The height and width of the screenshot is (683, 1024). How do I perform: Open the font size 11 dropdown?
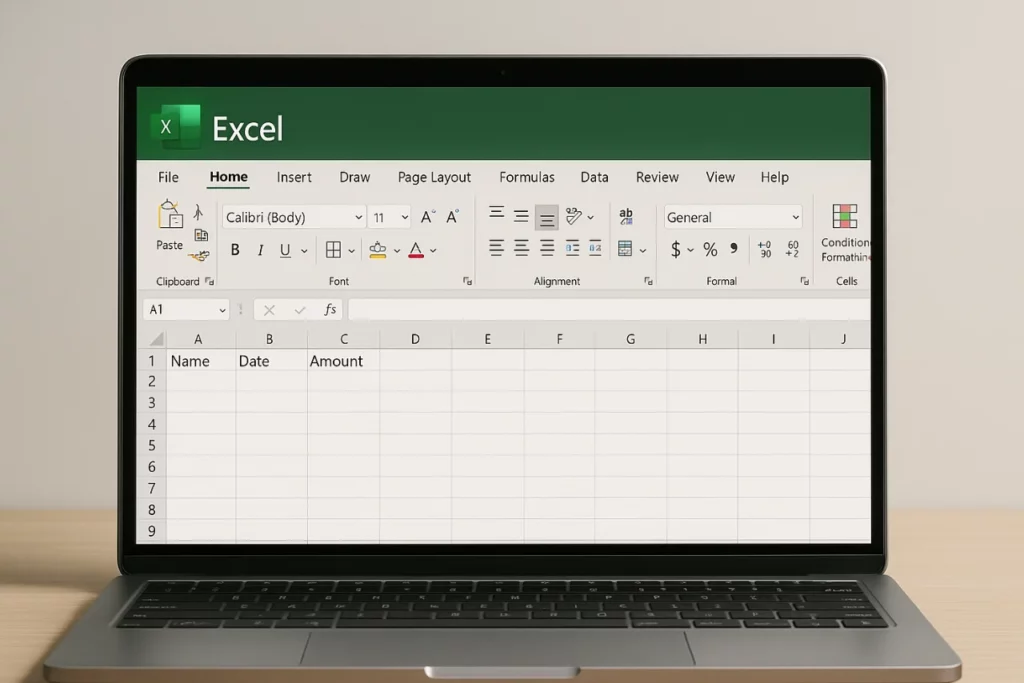pyautogui.click(x=389, y=217)
